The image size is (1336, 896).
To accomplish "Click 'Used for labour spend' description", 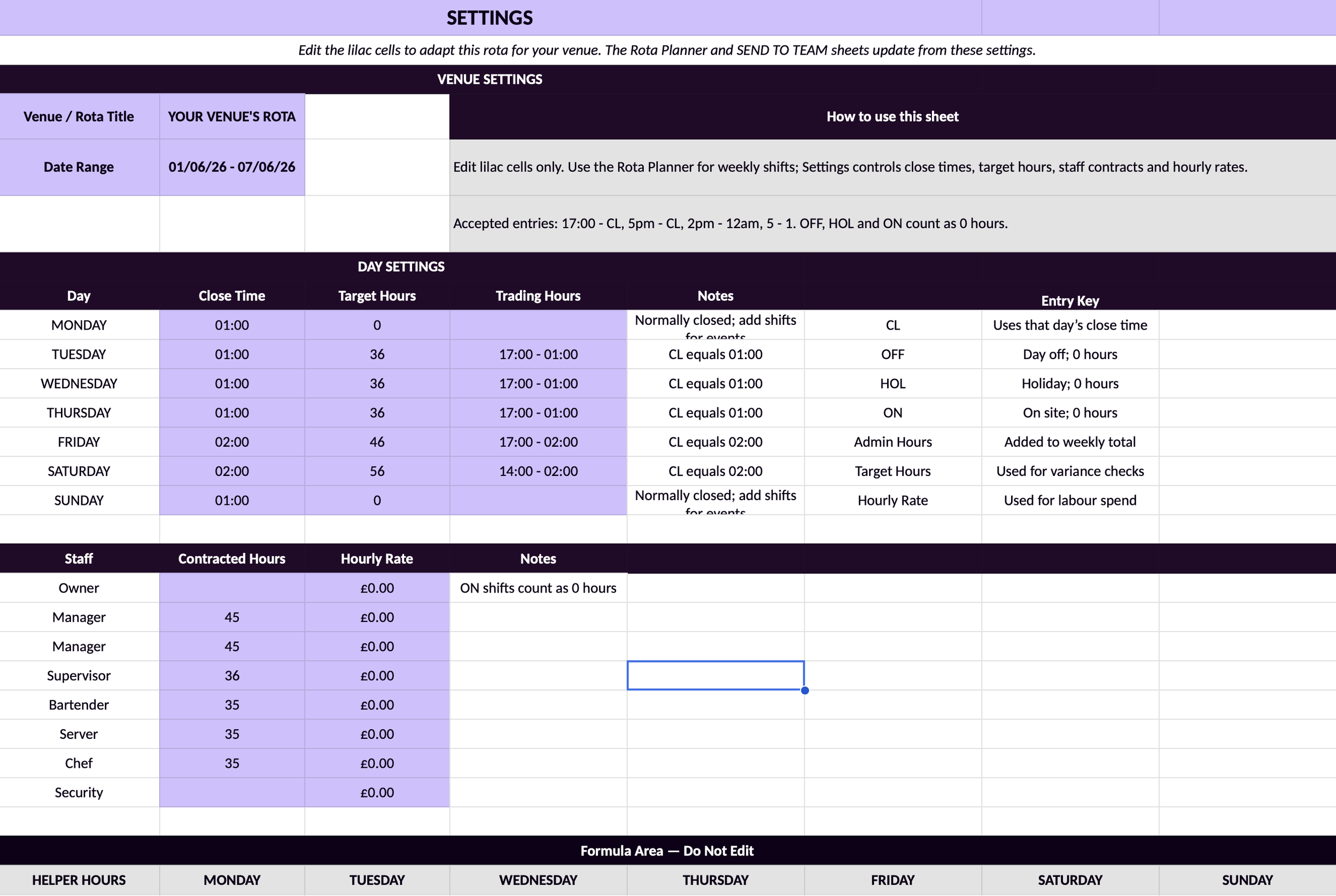I will 1070,500.
